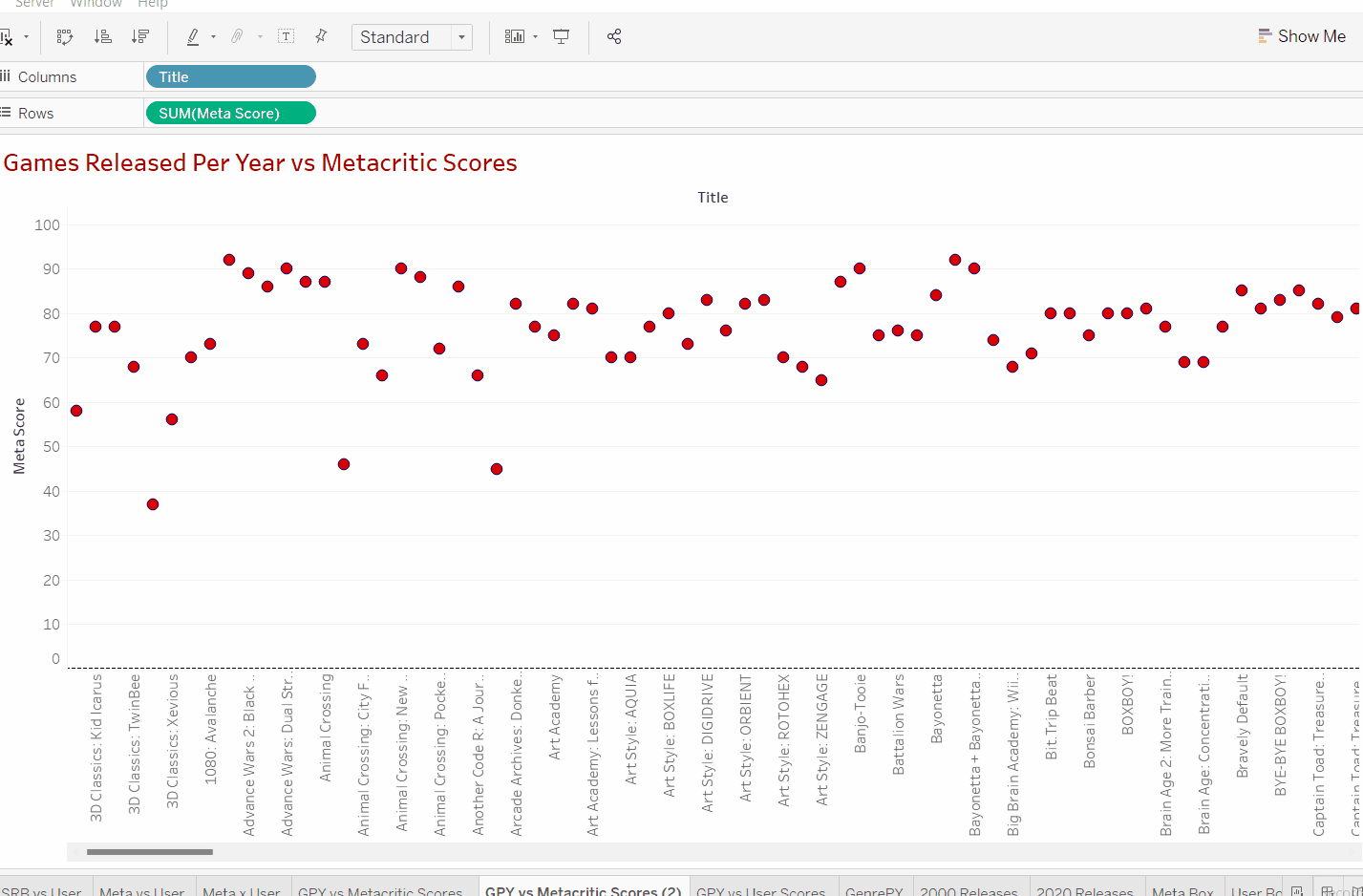Start Presentation Mode from the toolbar
Screen dimensions: 1363x896
(x=562, y=37)
